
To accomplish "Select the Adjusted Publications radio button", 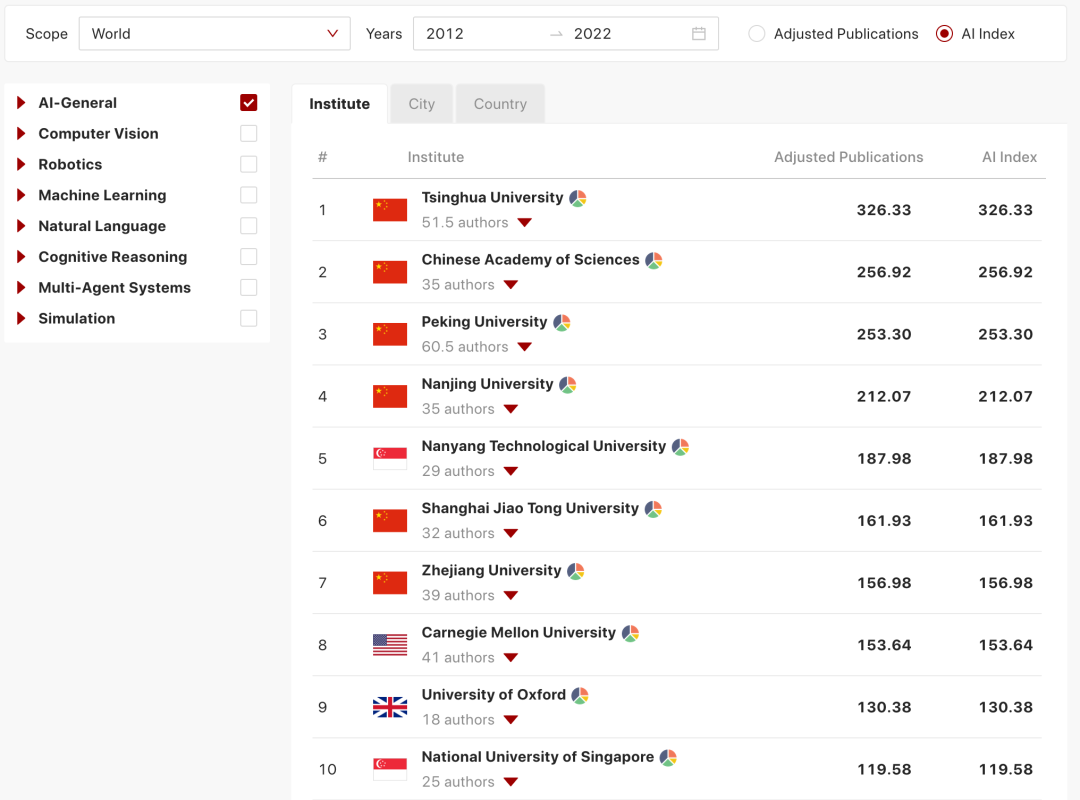I will click(756, 34).
